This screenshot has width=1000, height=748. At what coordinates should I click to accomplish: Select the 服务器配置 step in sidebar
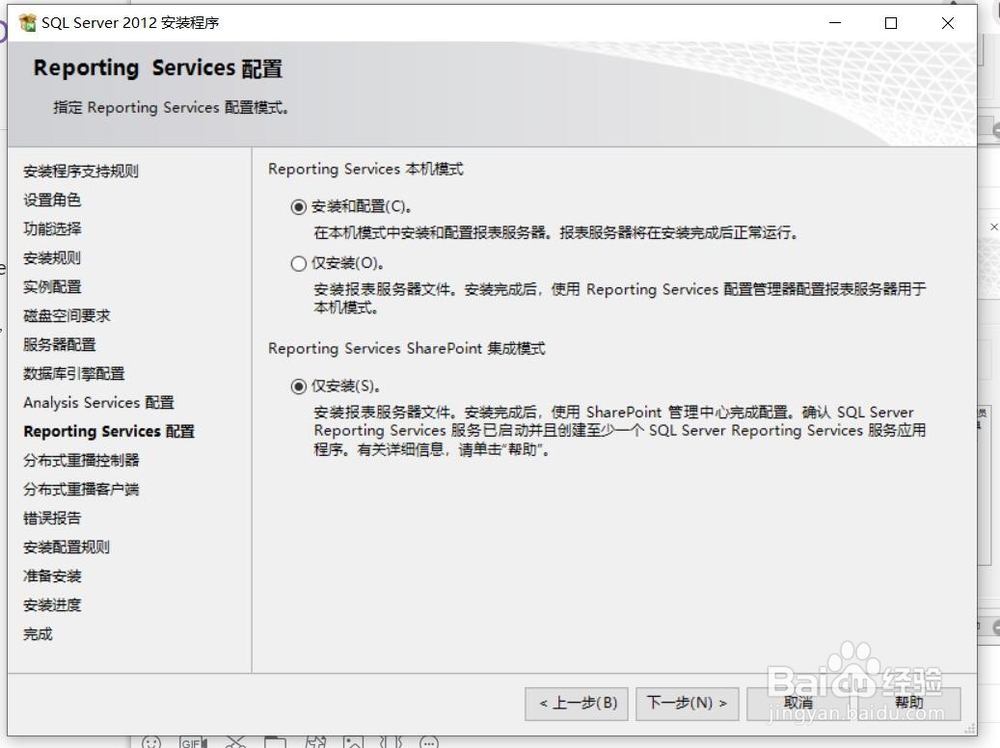59,345
